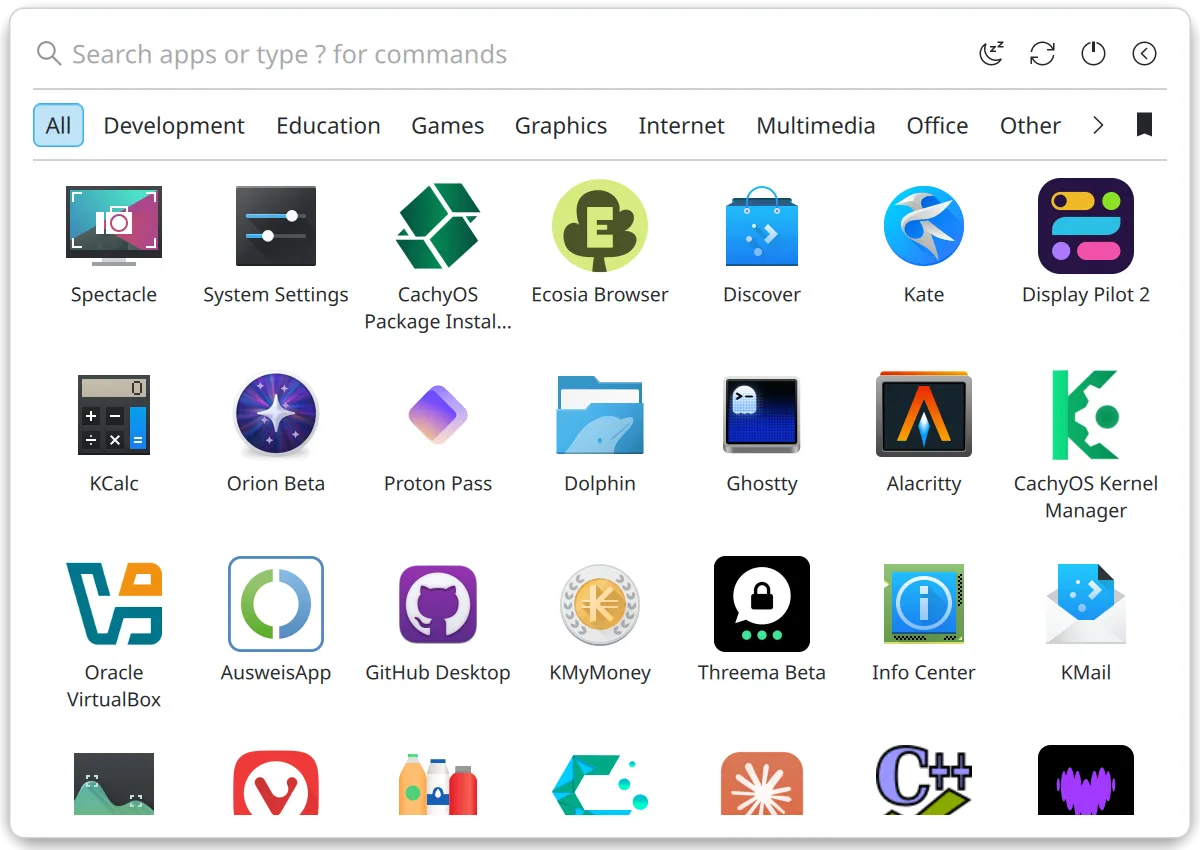Switch to the Multimedia category

(x=816, y=125)
